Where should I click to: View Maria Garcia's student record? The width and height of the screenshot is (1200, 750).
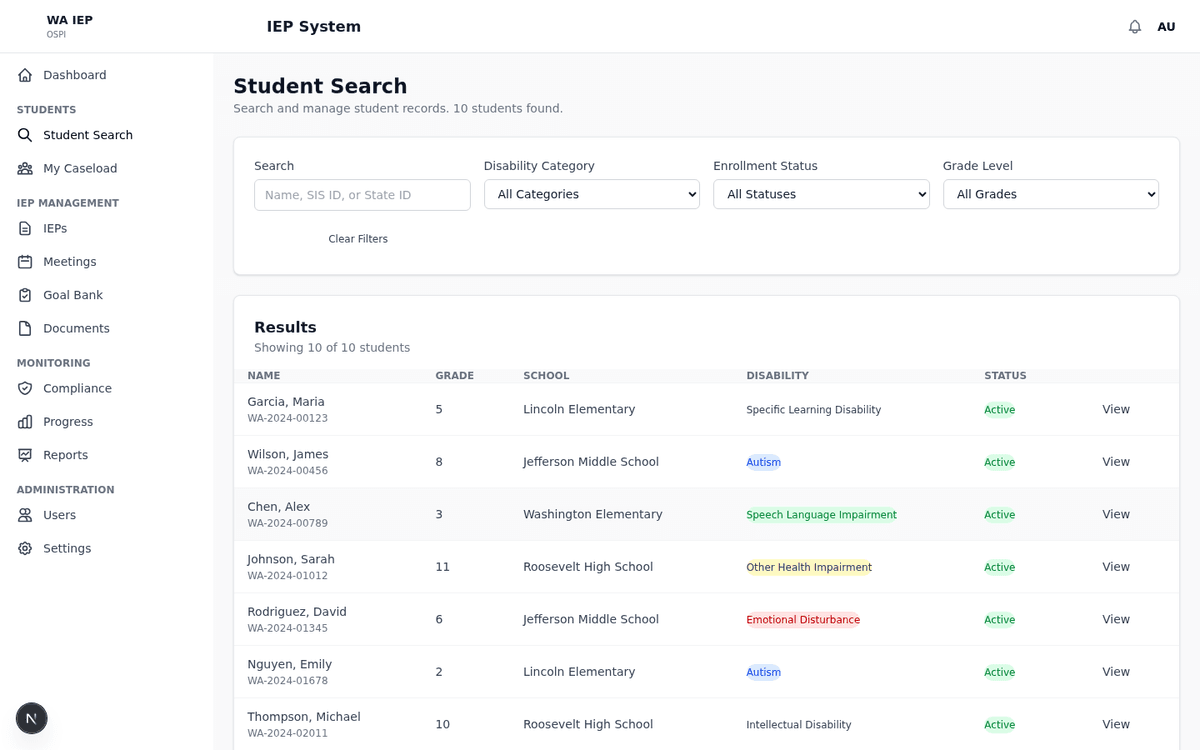pos(1115,409)
